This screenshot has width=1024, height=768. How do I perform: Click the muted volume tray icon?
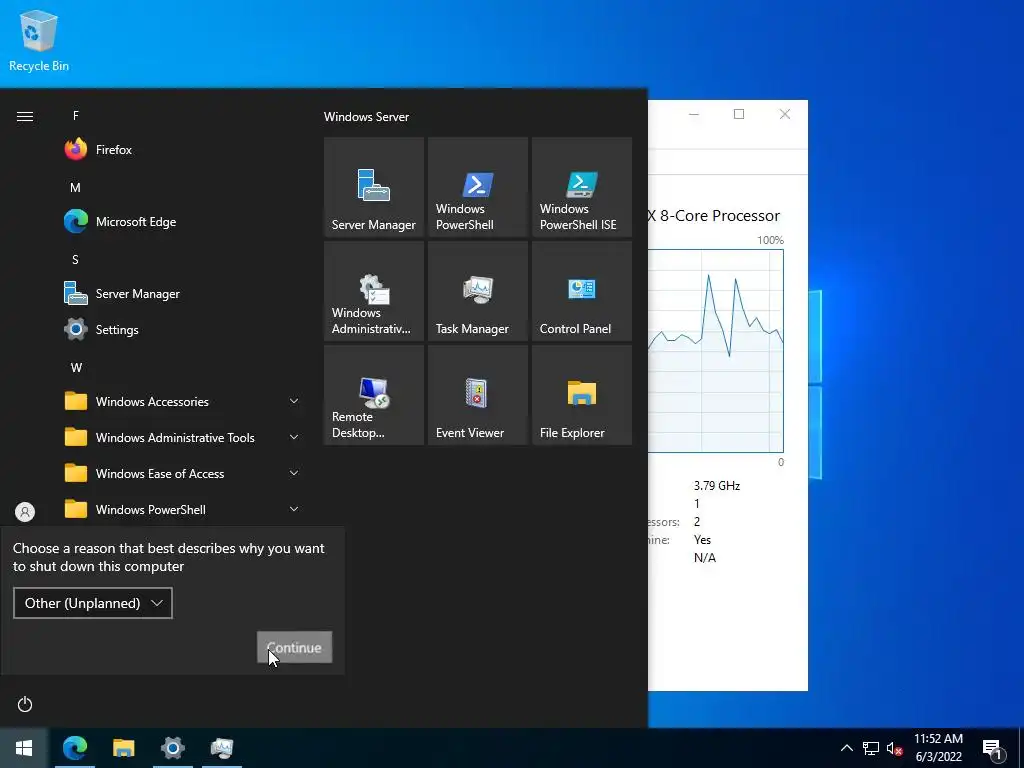tap(894, 748)
